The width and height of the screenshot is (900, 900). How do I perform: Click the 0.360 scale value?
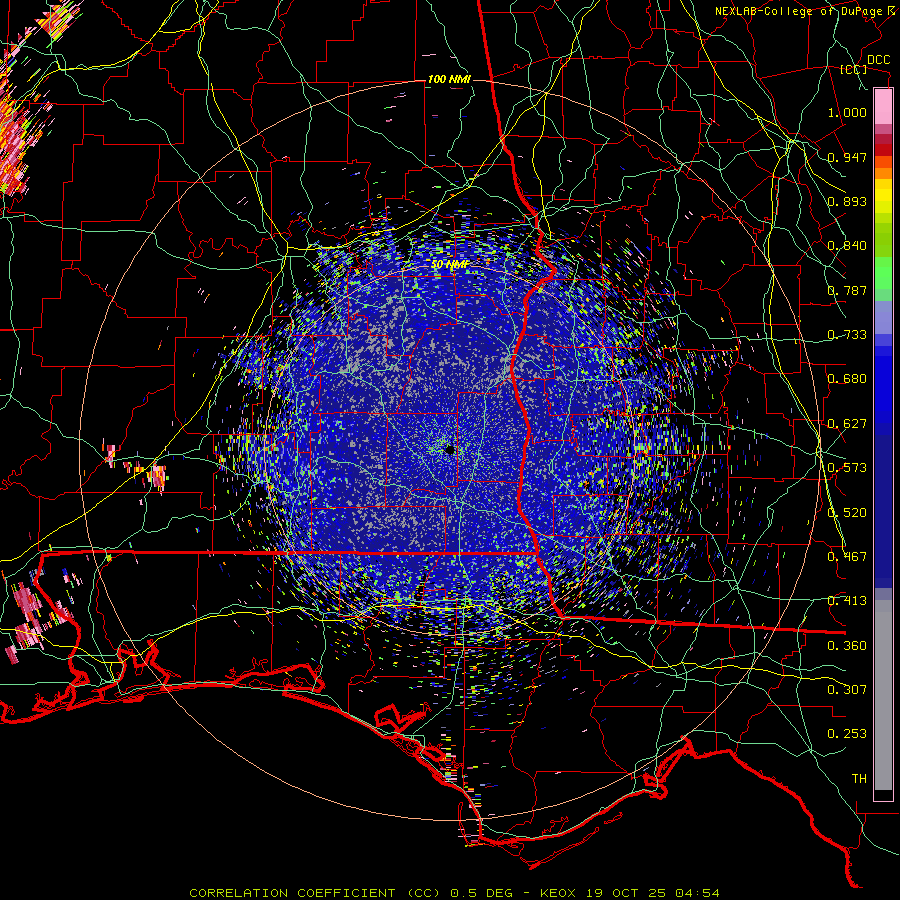click(847, 646)
